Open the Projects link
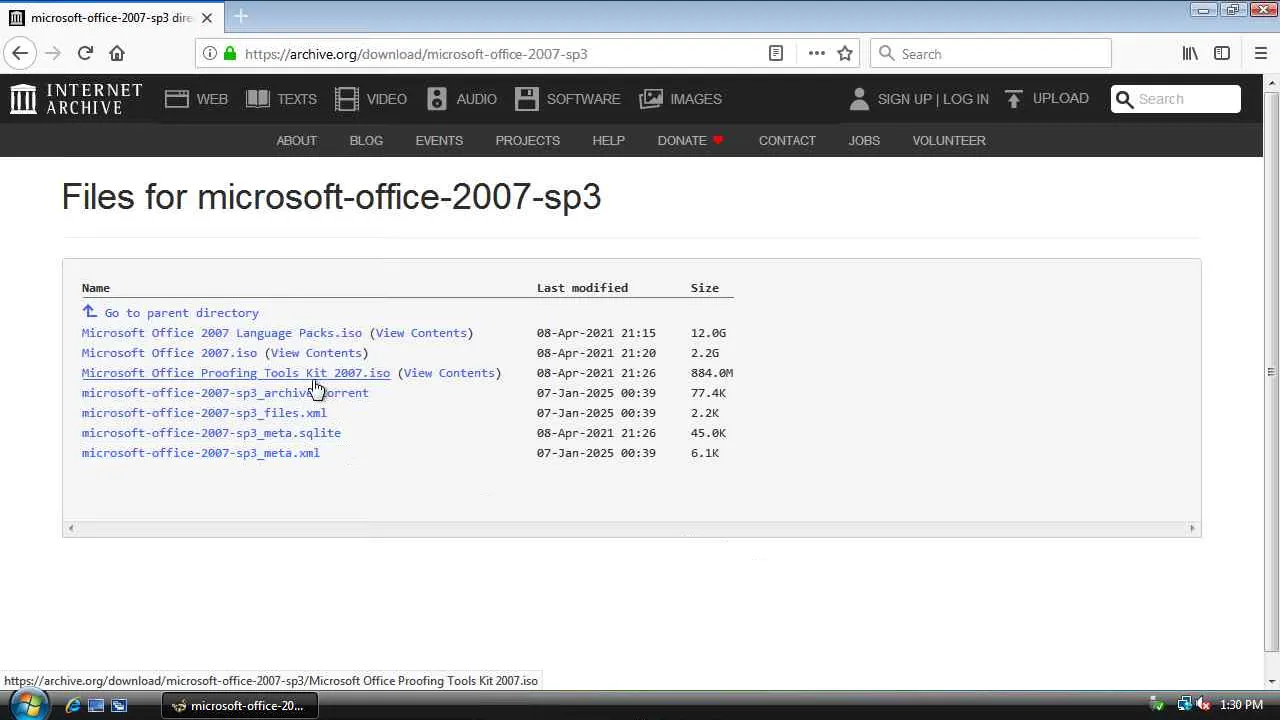The height and width of the screenshot is (720, 1280). tap(527, 141)
